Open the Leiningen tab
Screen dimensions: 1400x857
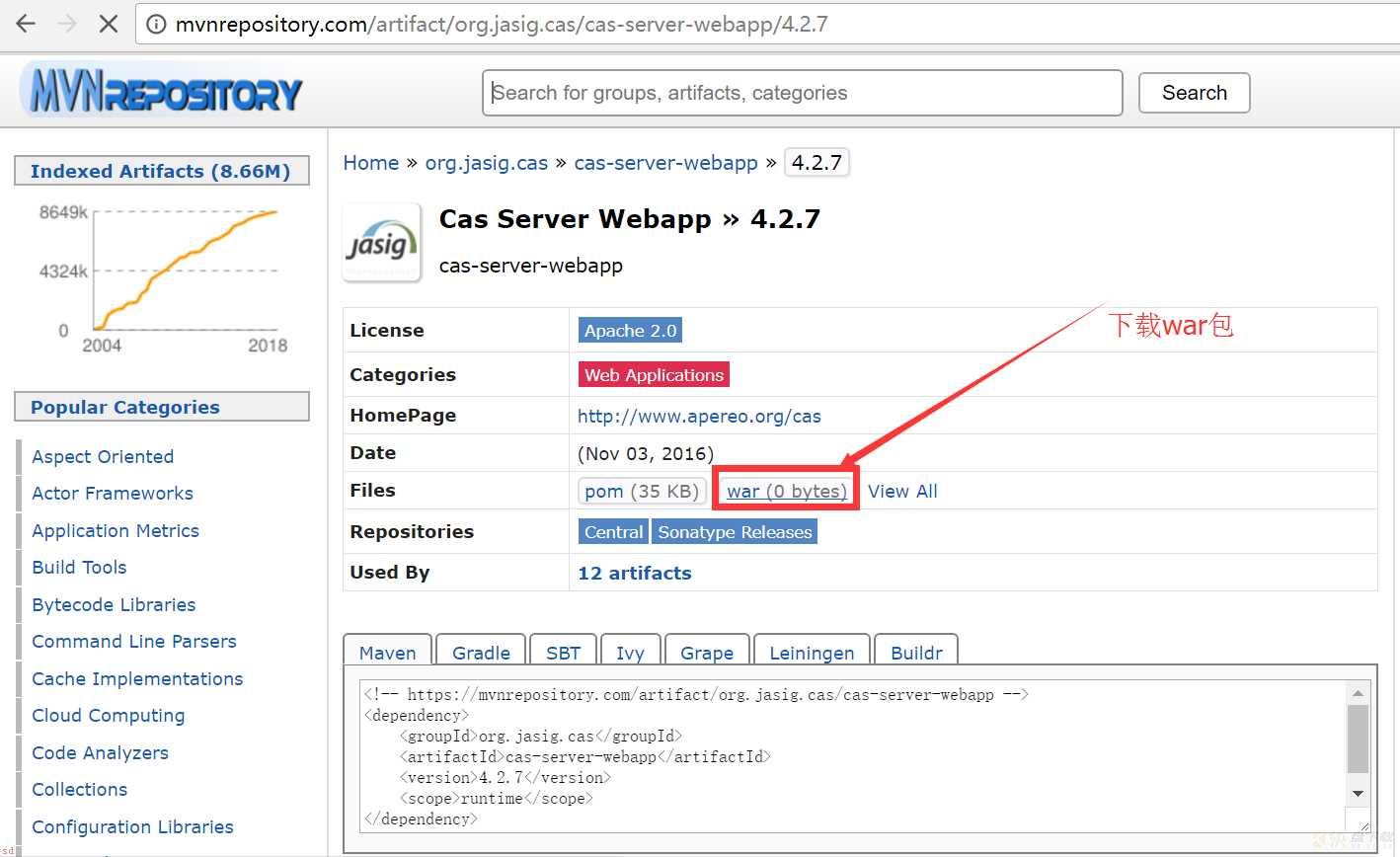[812, 653]
